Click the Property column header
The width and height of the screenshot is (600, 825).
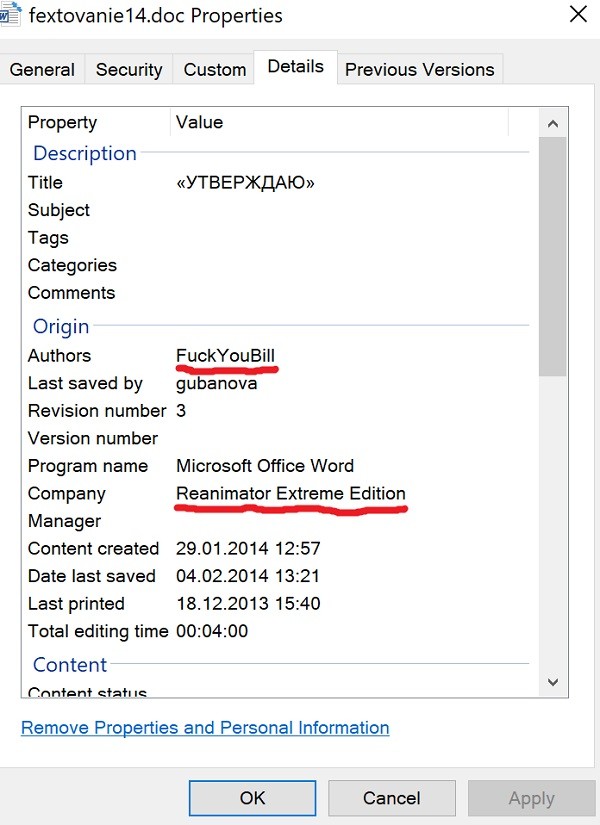[62, 123]
